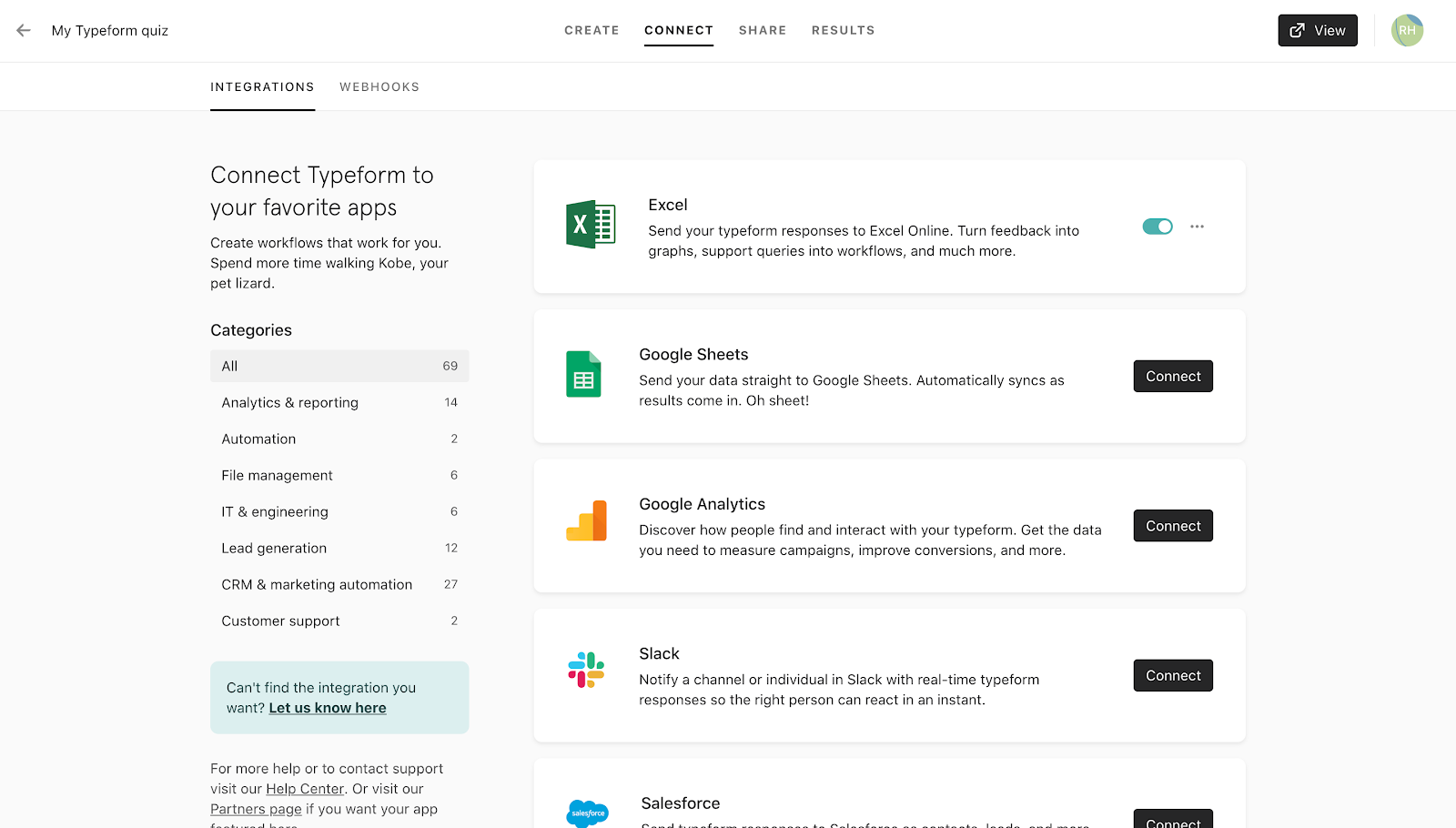Go to the Results tab

(844, 30)
